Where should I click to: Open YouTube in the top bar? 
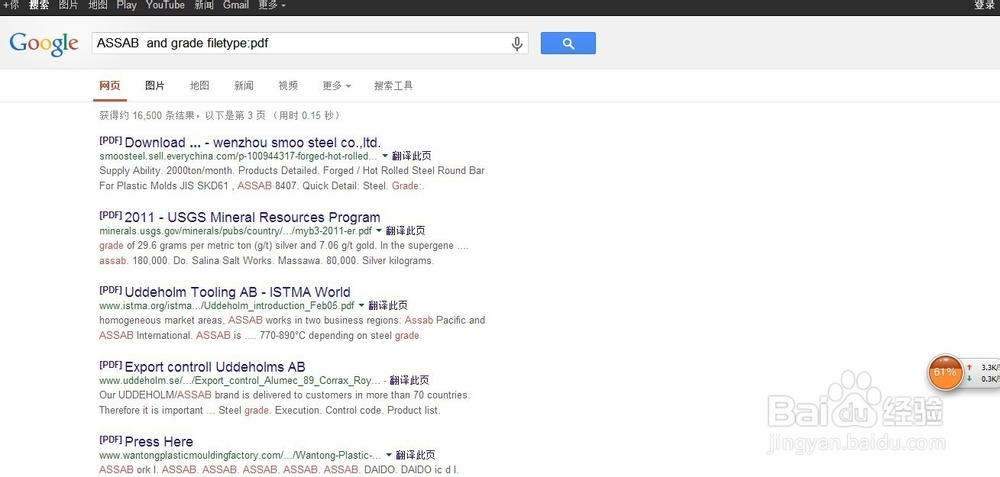165,5
